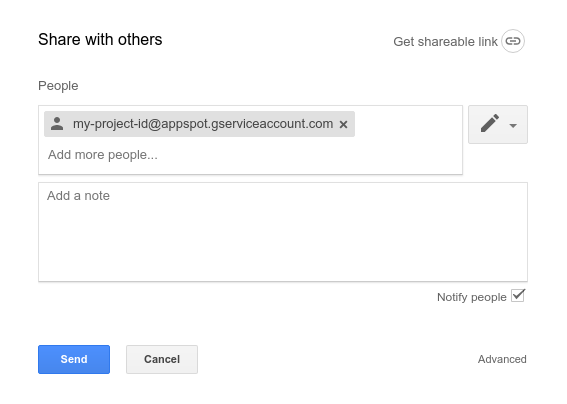Click the pencil edit-permission icon

tap(490, 123)
